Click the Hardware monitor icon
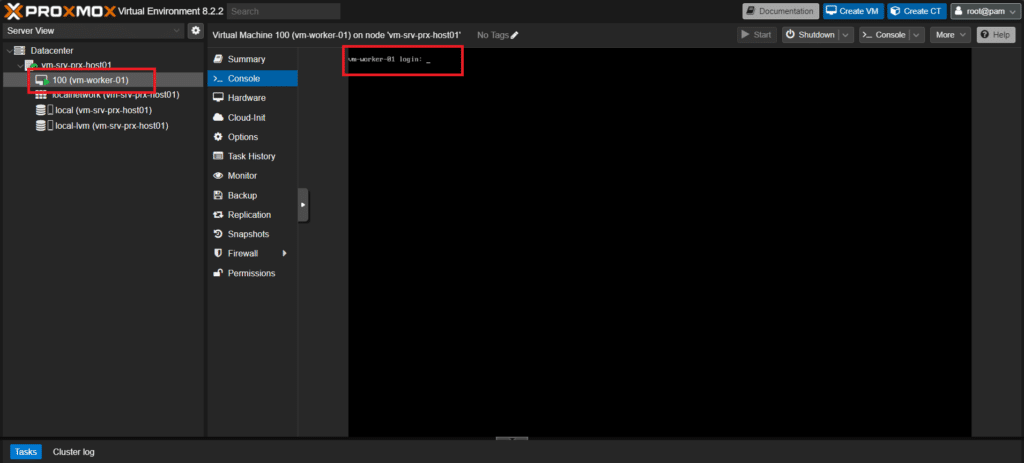 (218, 98)
